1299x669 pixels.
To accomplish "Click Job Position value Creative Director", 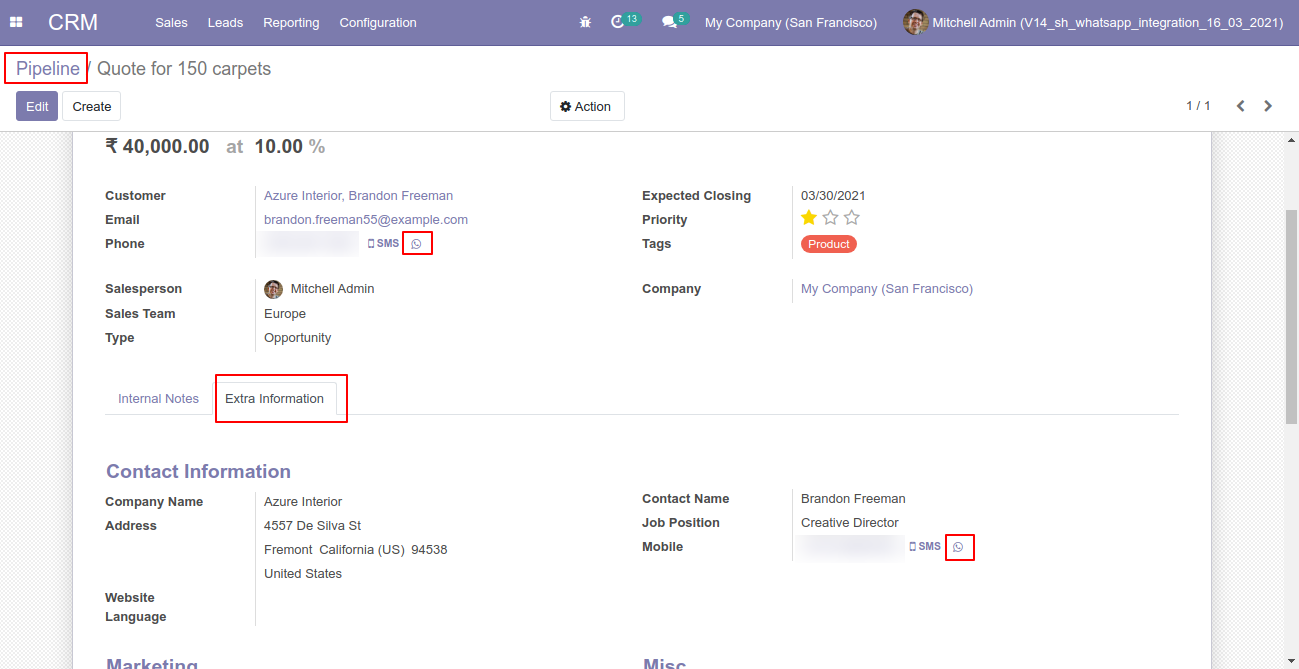I will [850, 523].
